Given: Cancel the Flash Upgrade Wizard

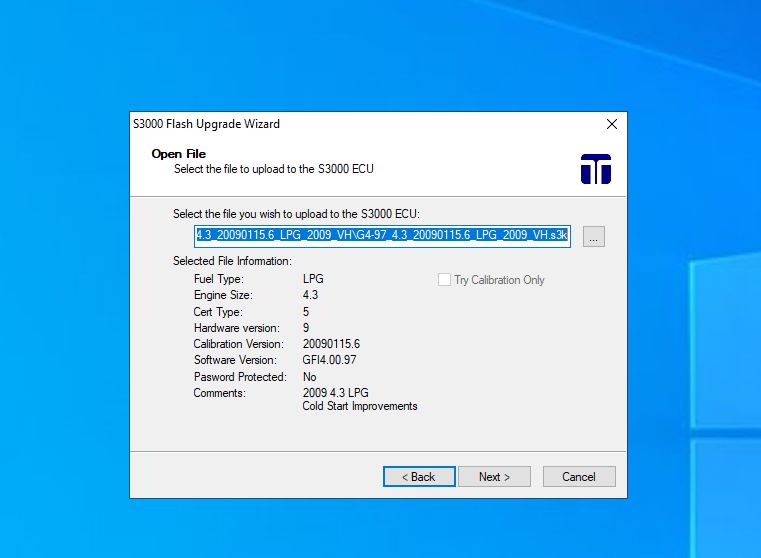Looking at the screenshot, I should tap(579, 476).
